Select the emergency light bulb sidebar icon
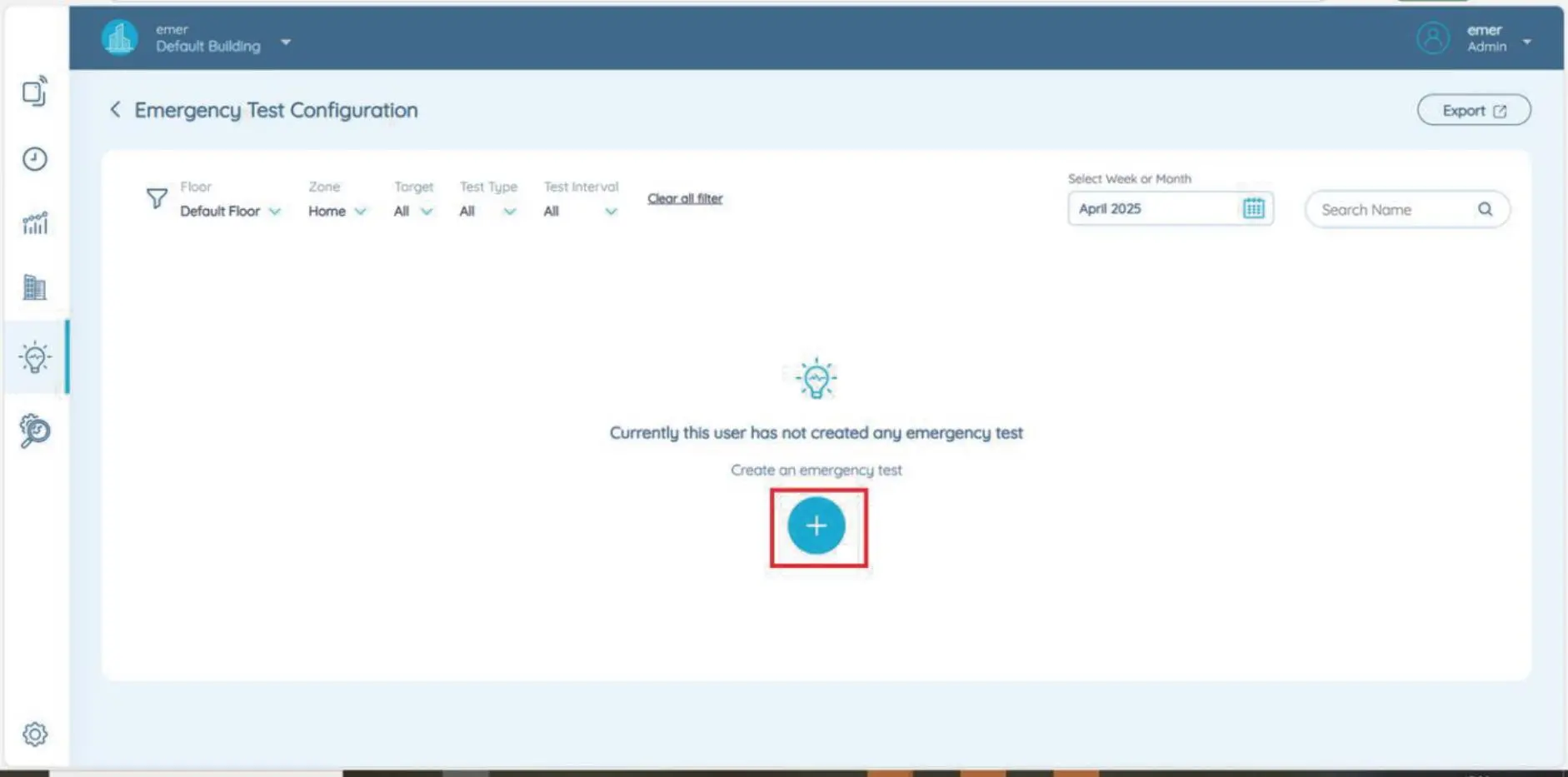The image size is (1568, 777). point(35,357)
